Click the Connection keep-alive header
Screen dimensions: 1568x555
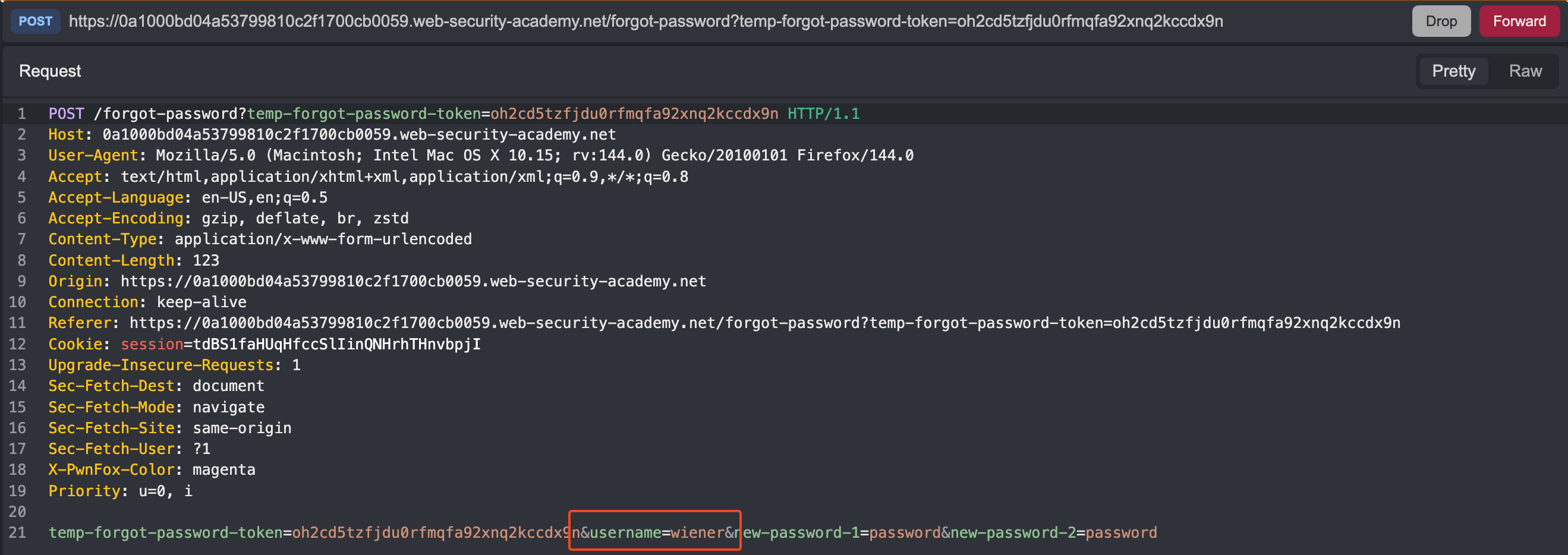[x=147, y=302]
